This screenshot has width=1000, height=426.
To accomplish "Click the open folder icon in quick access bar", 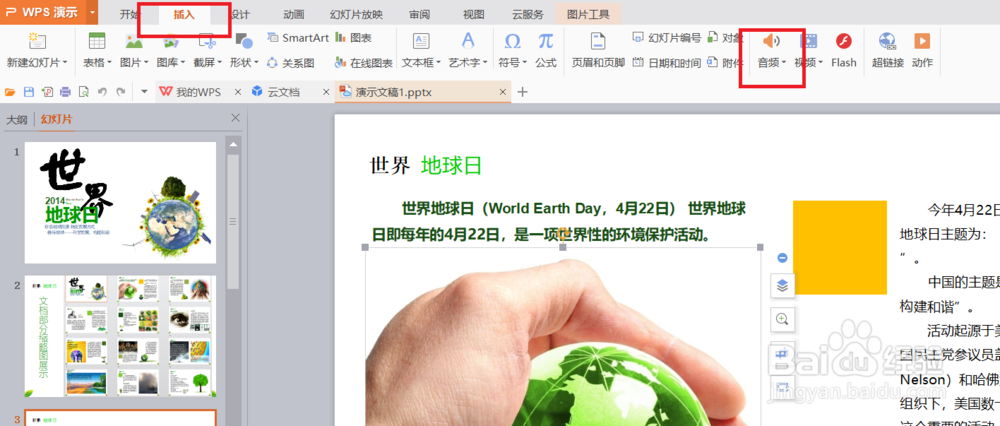I will tap(10, 92).
